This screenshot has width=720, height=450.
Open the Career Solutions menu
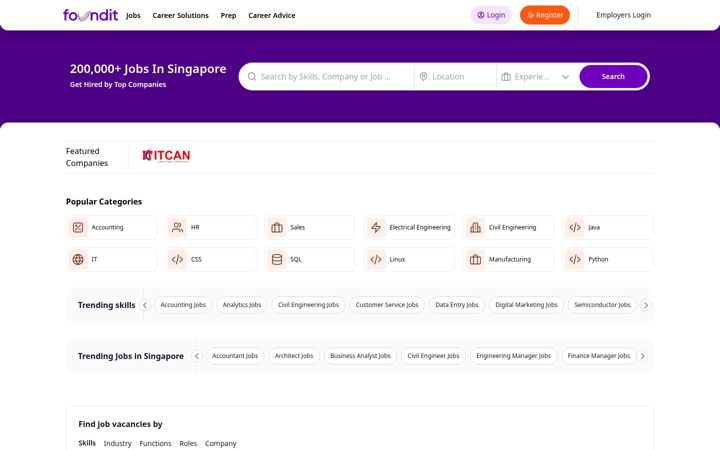point(180,15)
